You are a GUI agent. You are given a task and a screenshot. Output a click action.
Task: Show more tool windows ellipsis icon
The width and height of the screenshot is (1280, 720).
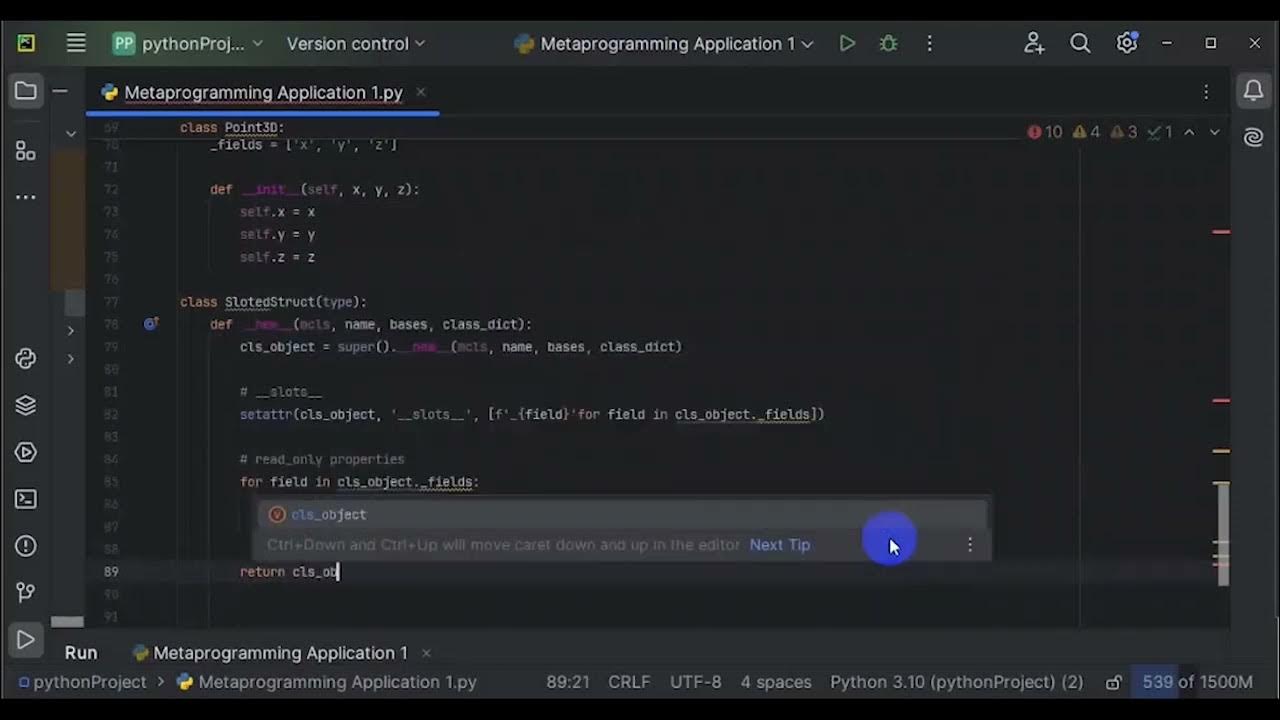26,197
